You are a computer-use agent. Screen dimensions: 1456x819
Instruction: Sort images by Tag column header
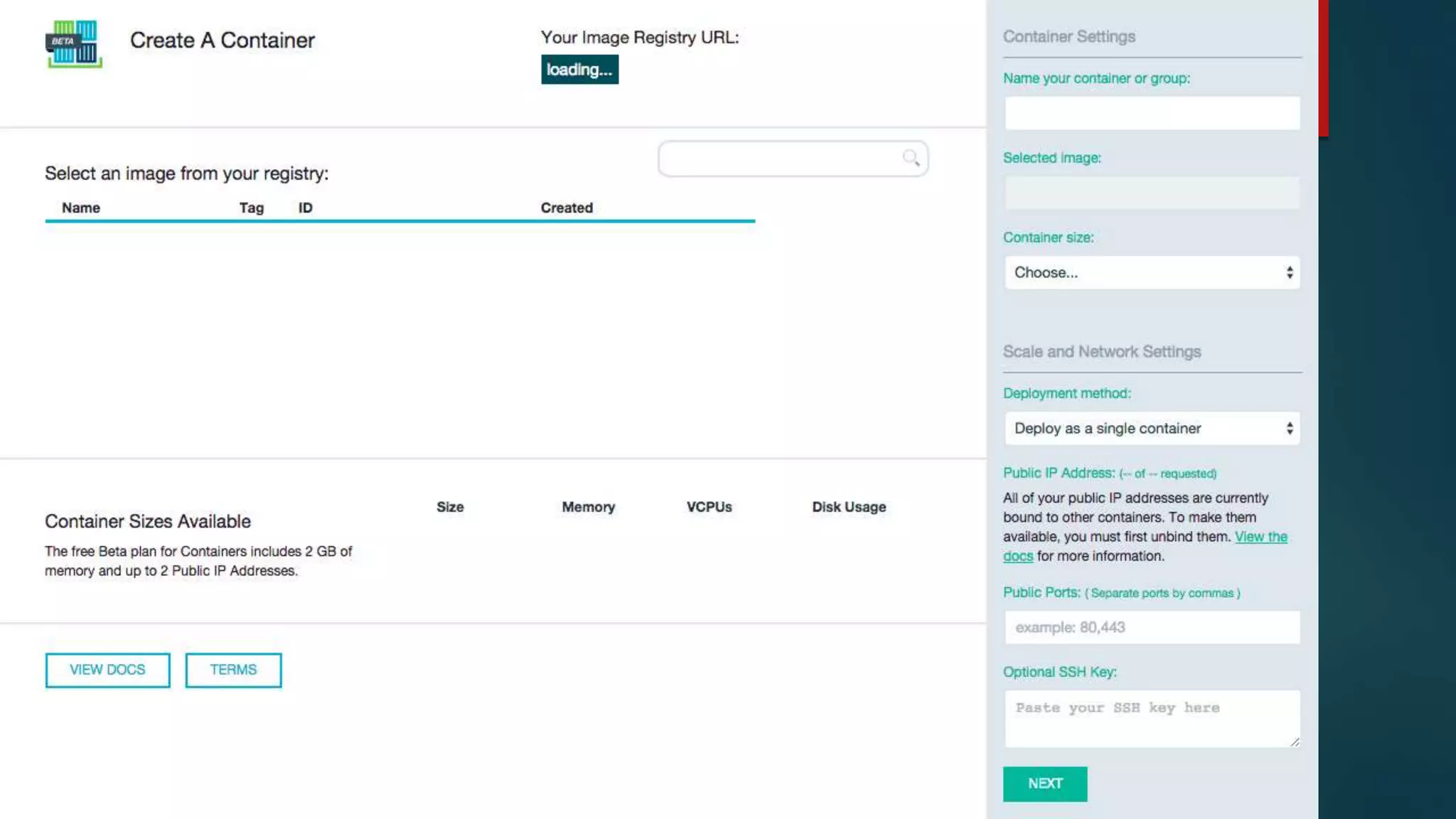(251, 208)
